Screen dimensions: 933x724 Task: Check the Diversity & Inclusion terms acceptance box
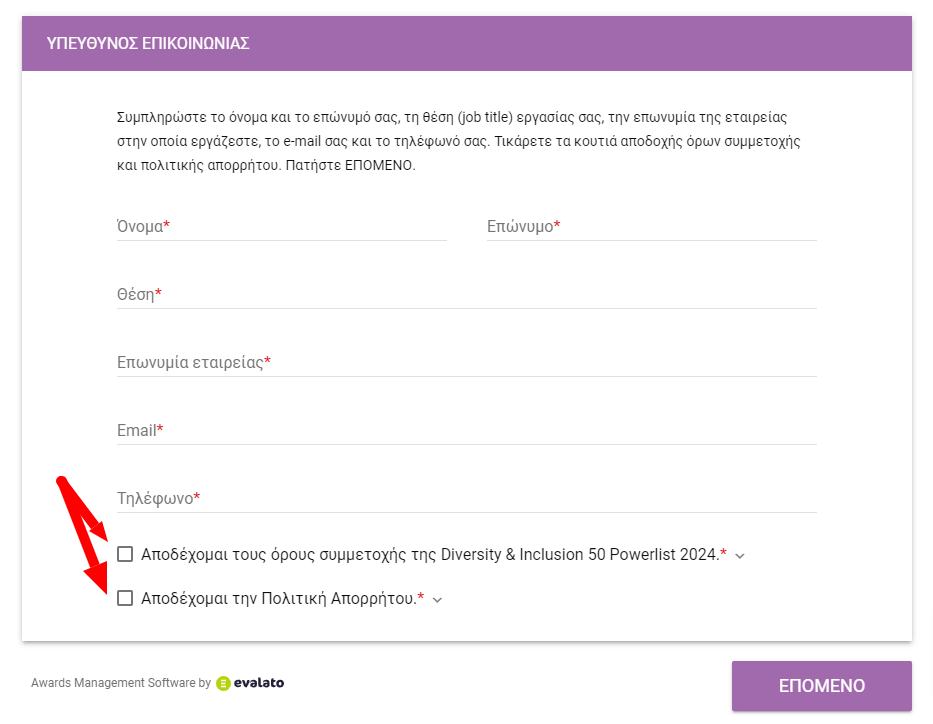point(125,554)
